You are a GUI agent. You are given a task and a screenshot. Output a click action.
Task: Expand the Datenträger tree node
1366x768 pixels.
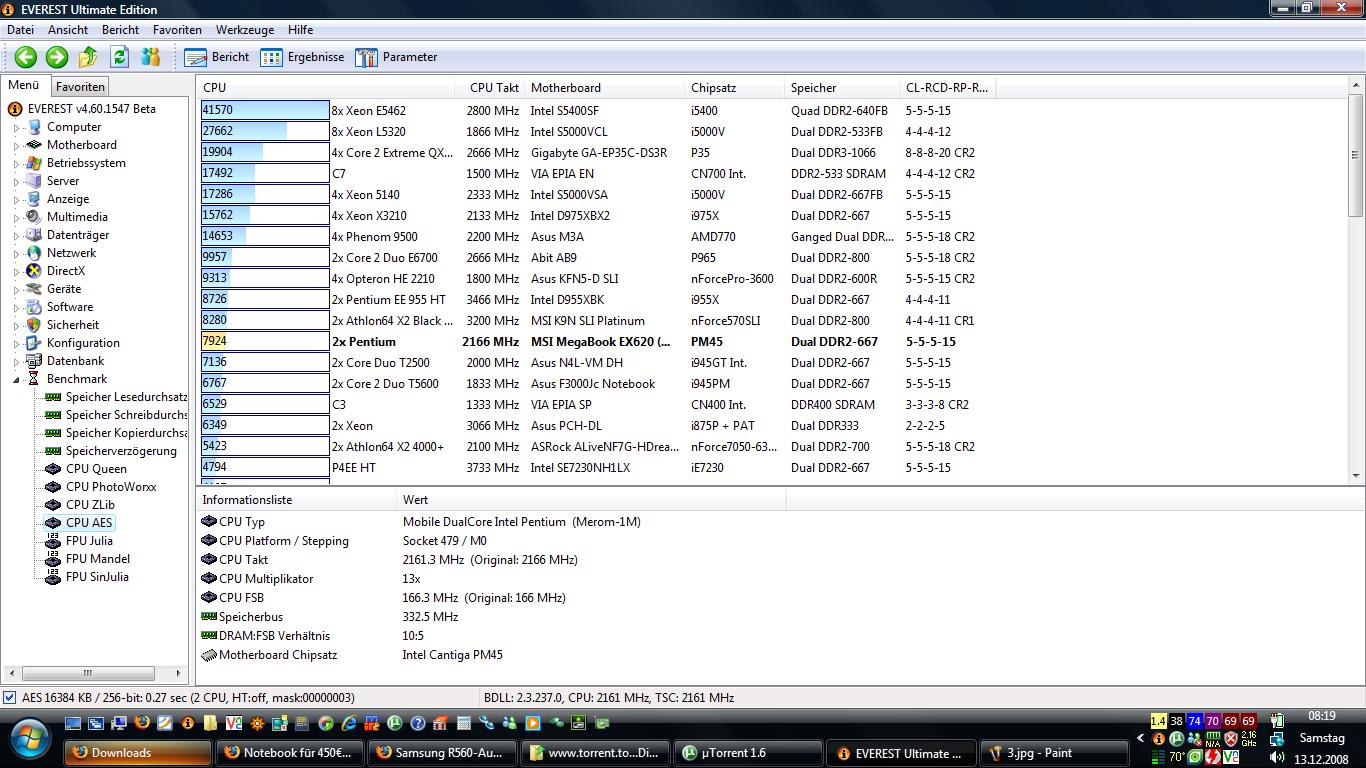pos(16,235)
